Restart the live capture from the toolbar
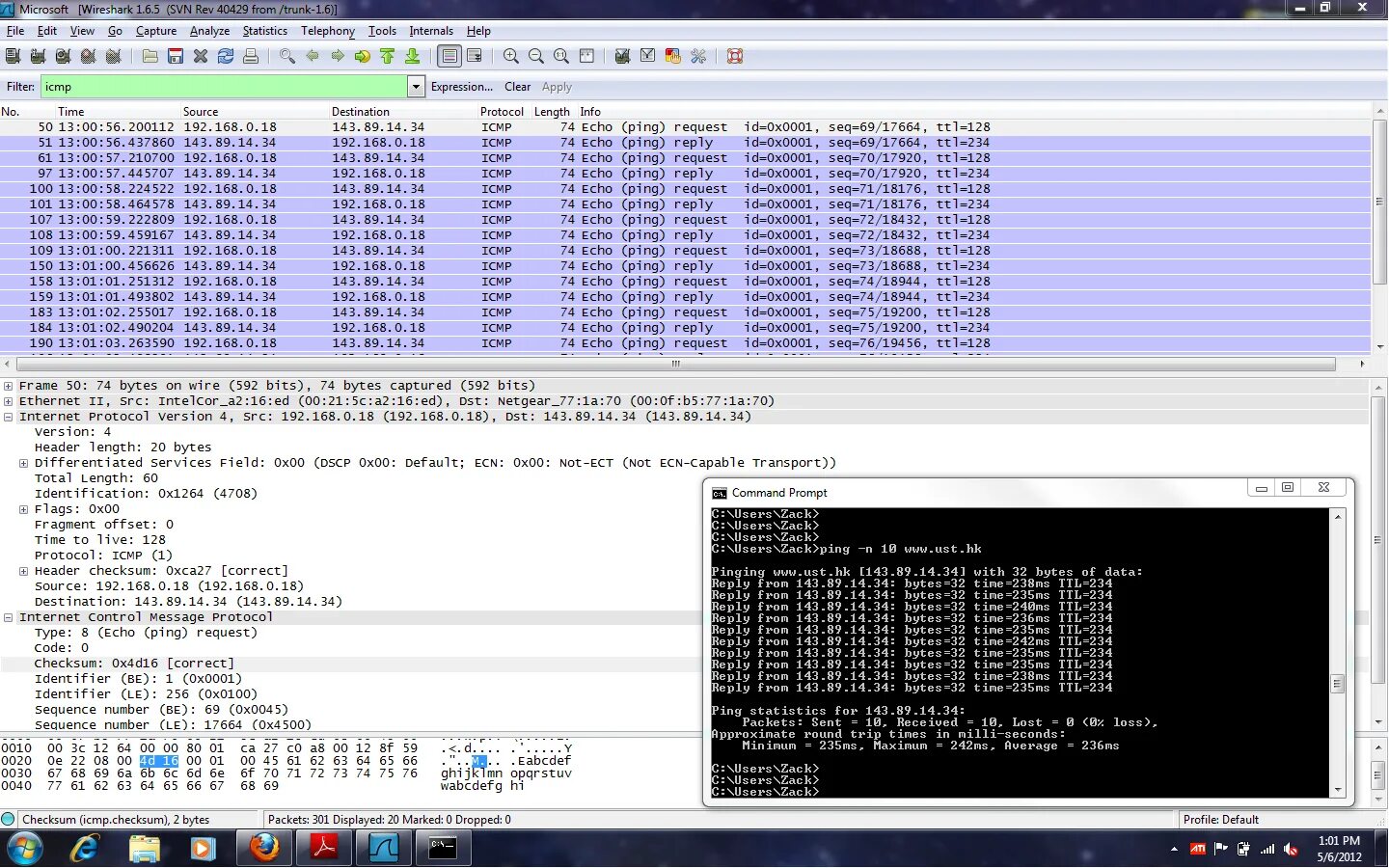Viewport: 1389px width, 868px height. [113, 56]
